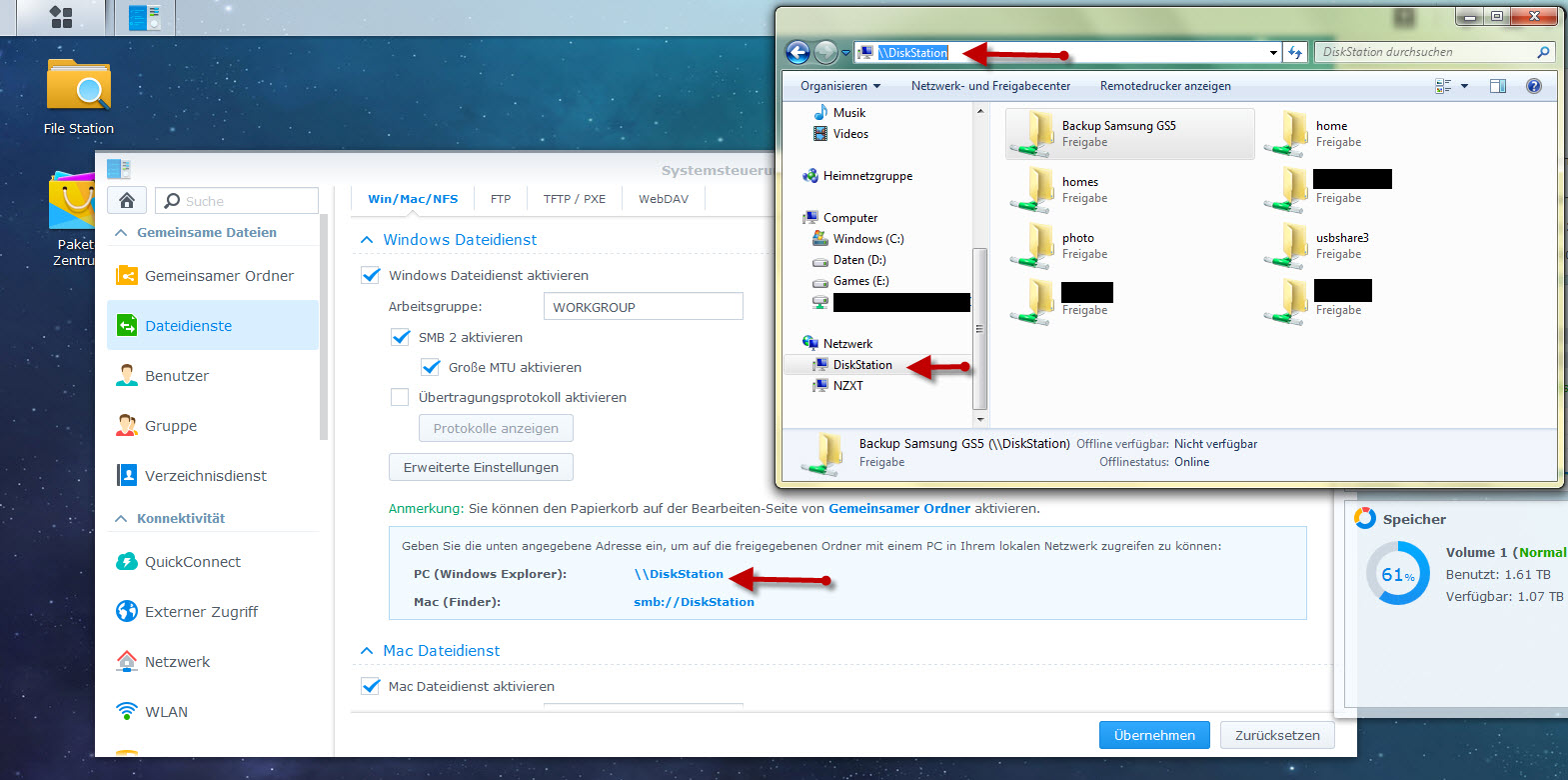Screen dimensions: 1568x780
Task: Click the Explorer change view icon
Action: pyautogui.click(x=1443, y=86)
